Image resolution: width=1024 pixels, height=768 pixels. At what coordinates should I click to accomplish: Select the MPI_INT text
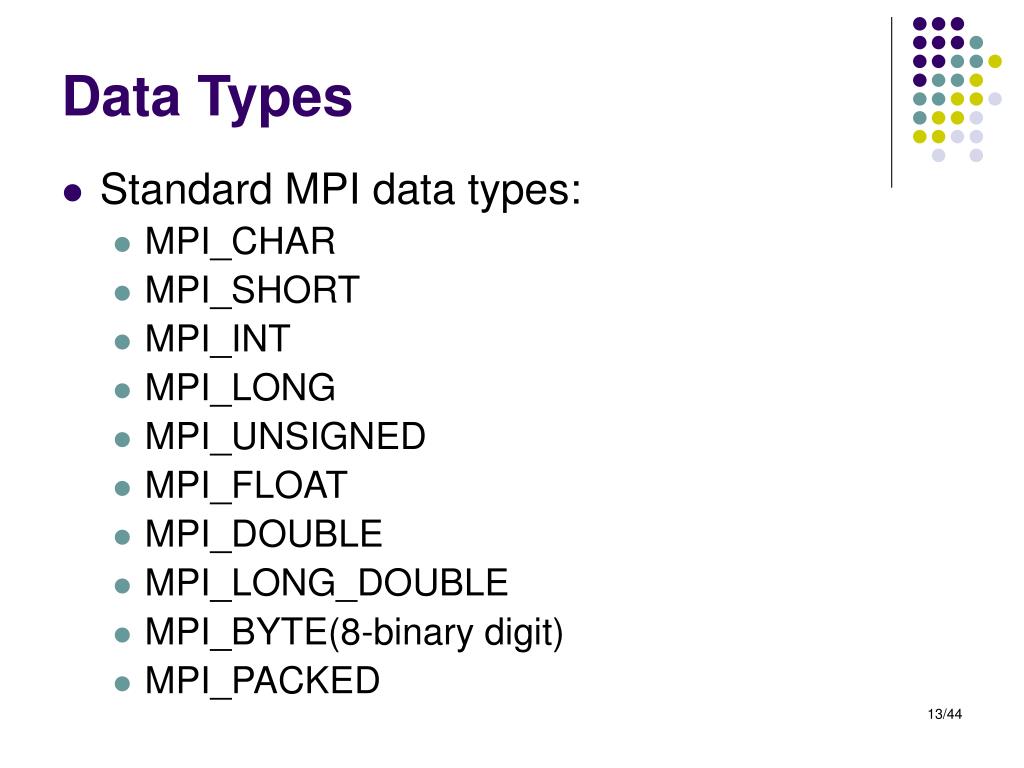click(x=217, y=340)
